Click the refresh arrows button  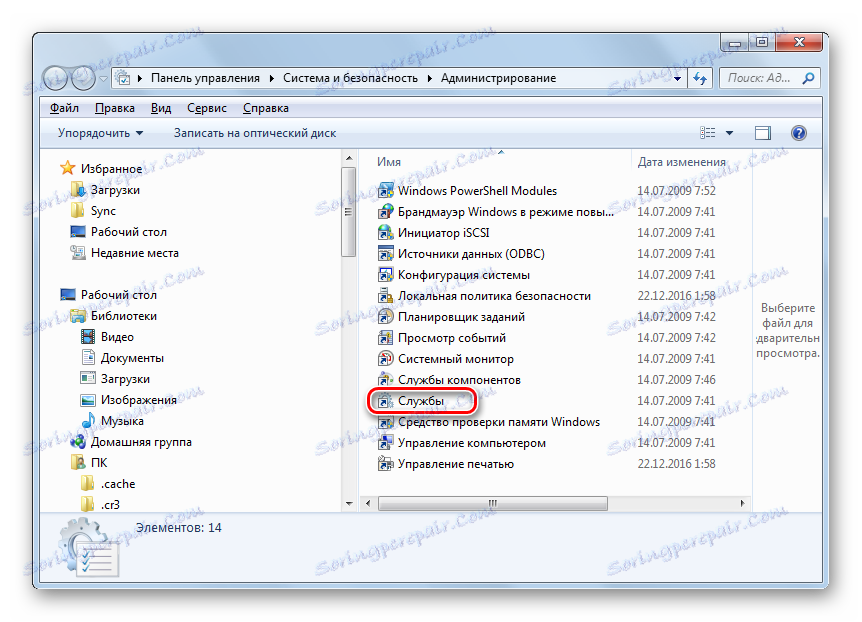click(x=700, y=78)
